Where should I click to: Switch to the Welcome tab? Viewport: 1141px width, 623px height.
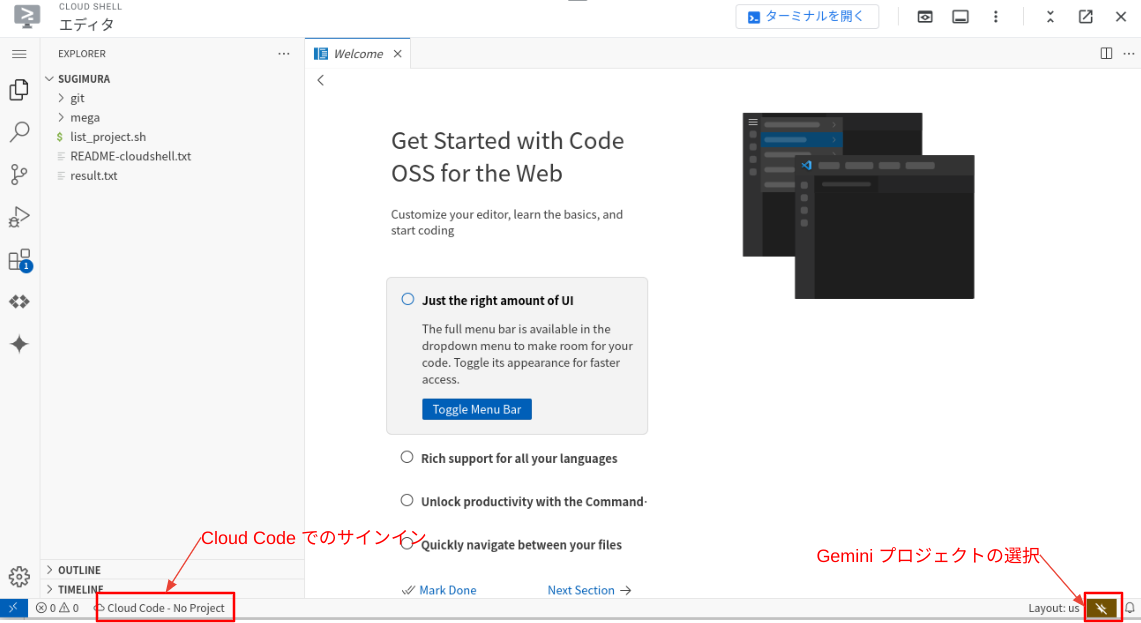357,54
